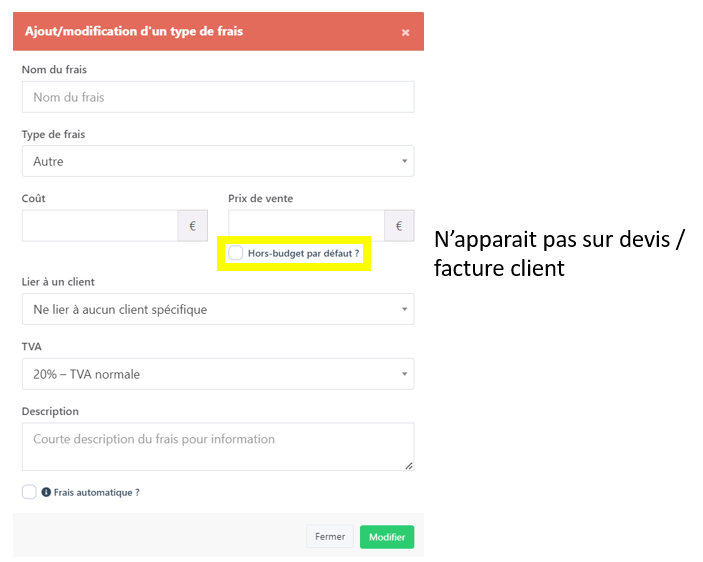Screen dimensions: 703x562
Task: Open the TVA dropdown showing 20% normale
Action: 217,374
